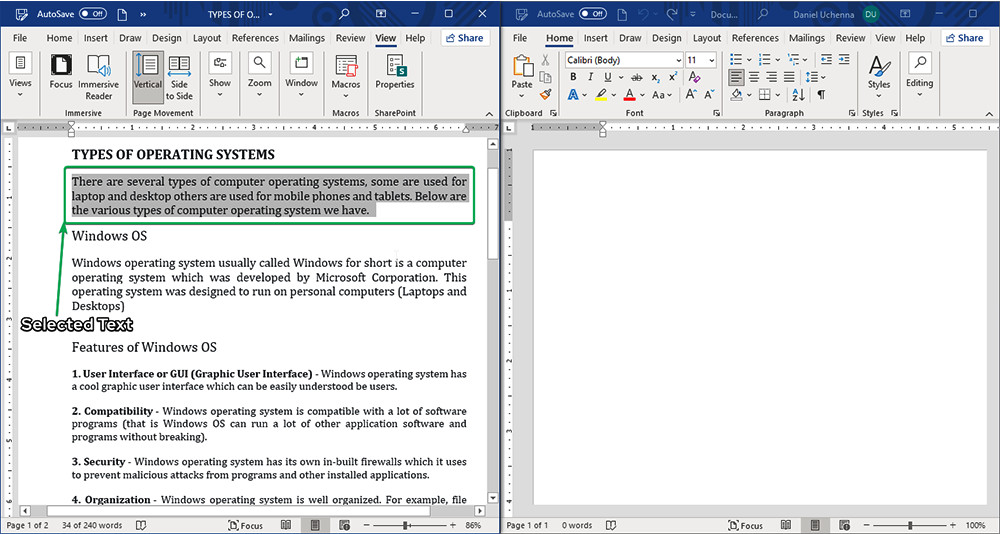This screenshot has height=534, width=1000.
Task: Click the Format Painter brush icon
Action: tap(545, 94)
